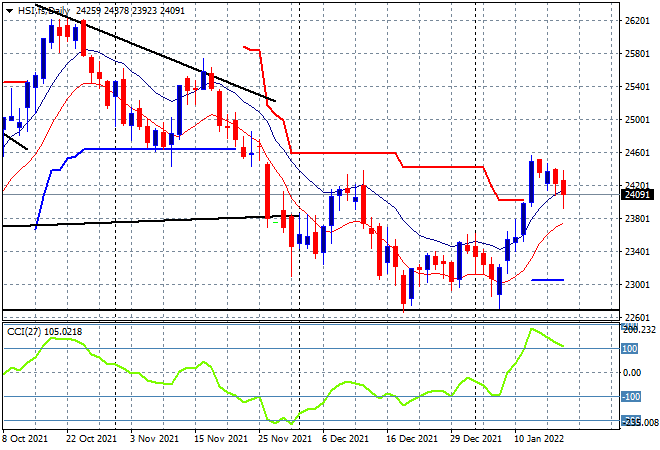The image size is (660, 450).
Task: Click date label 22 Oct 2021
Action: click(x=91, y=439)
